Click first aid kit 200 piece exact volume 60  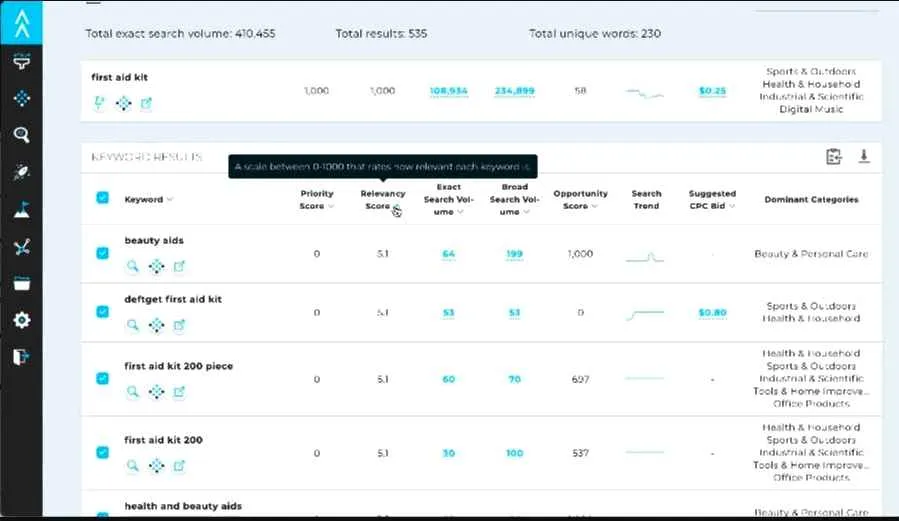click(x=448, y=379)
